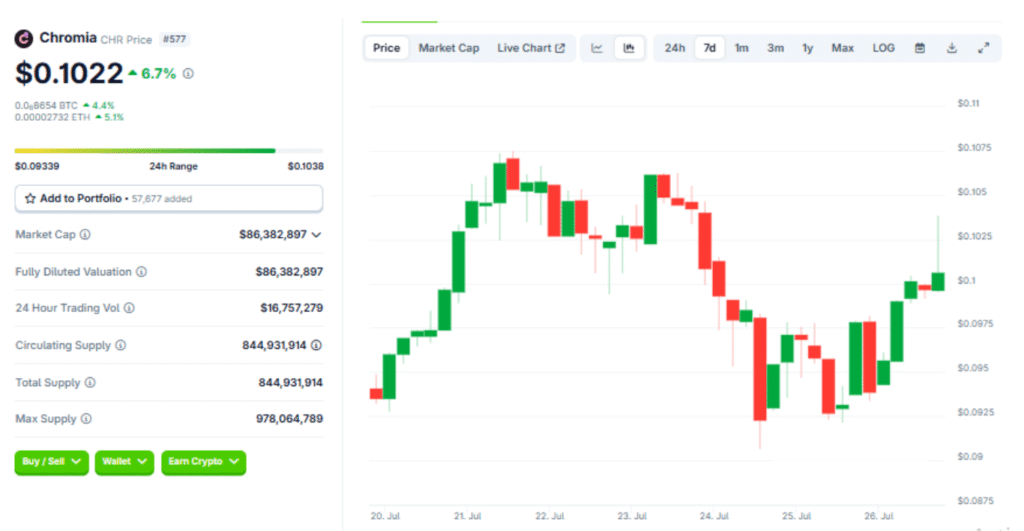Switch to line chart view
Image resolution: width=1024 pixels, height=531 pixels.
(x=597, y=48)
